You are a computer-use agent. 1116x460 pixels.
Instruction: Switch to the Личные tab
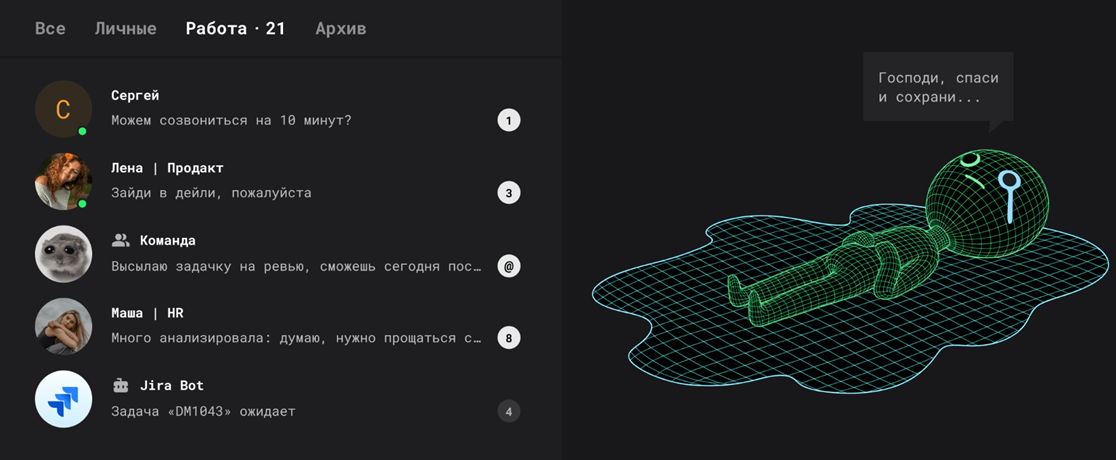point(125,28)
